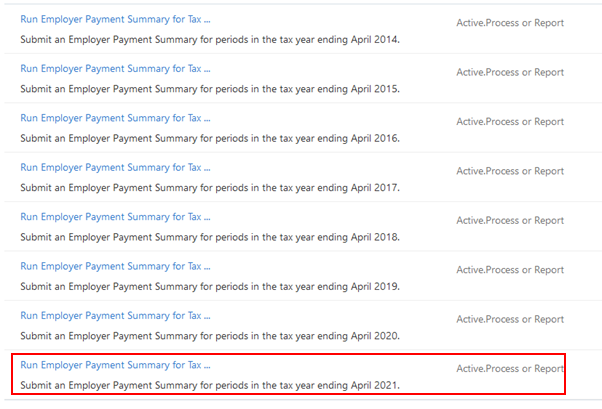This screenshot has height=409, width=602.
Task: Open the Run Employer Payment Summary link for April 2017
Action: 115,167
